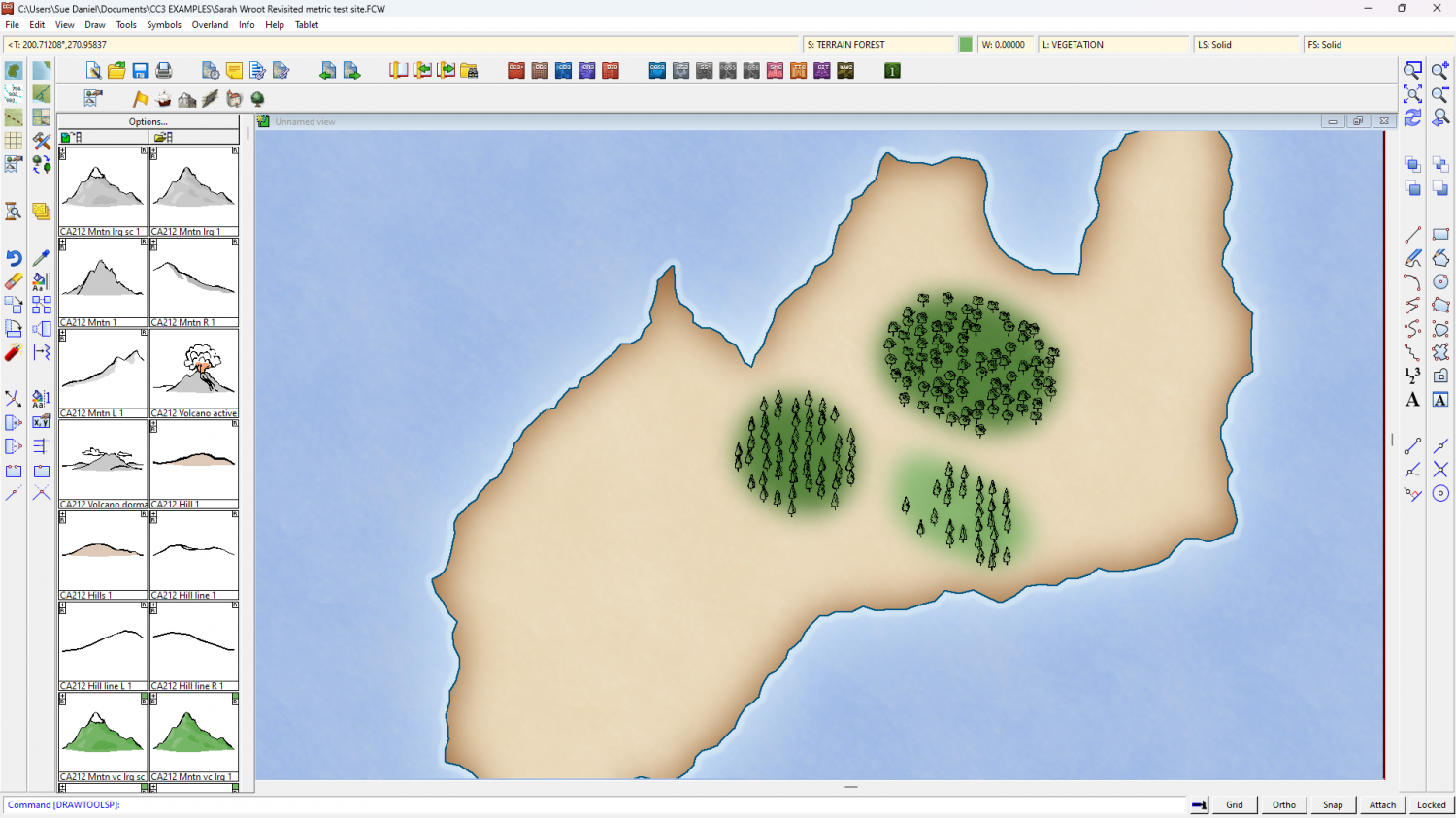Select the Eraser tool icon
Screen dimensions: 1456x818
[14, 281]
